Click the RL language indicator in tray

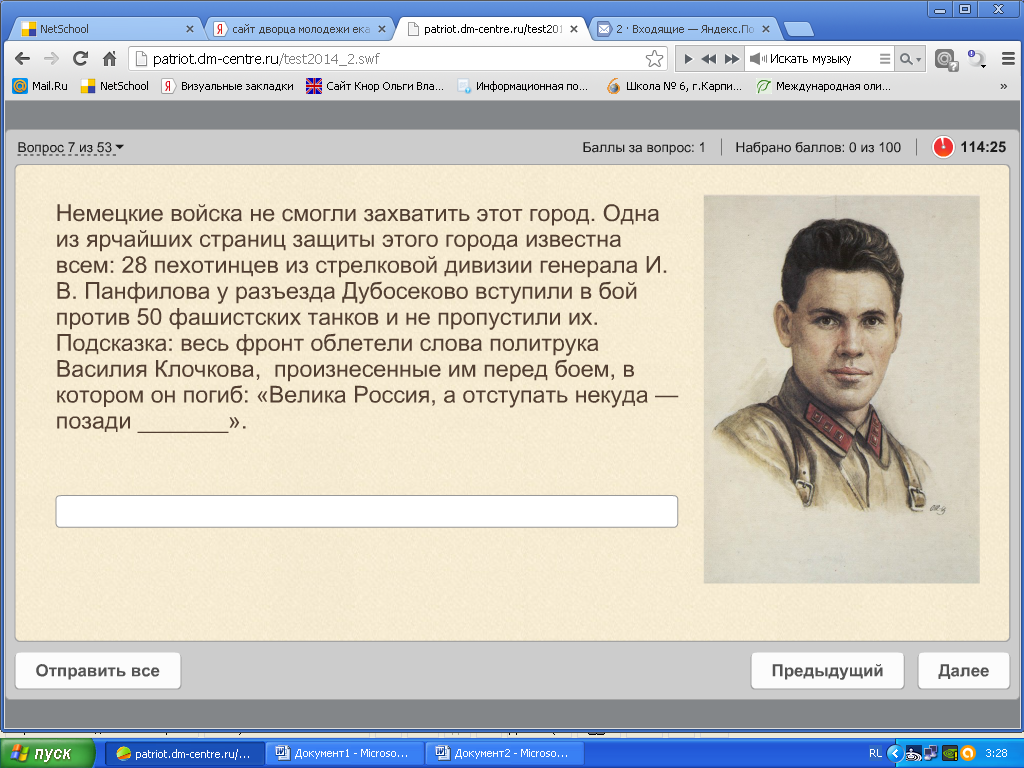coord(875,754)
